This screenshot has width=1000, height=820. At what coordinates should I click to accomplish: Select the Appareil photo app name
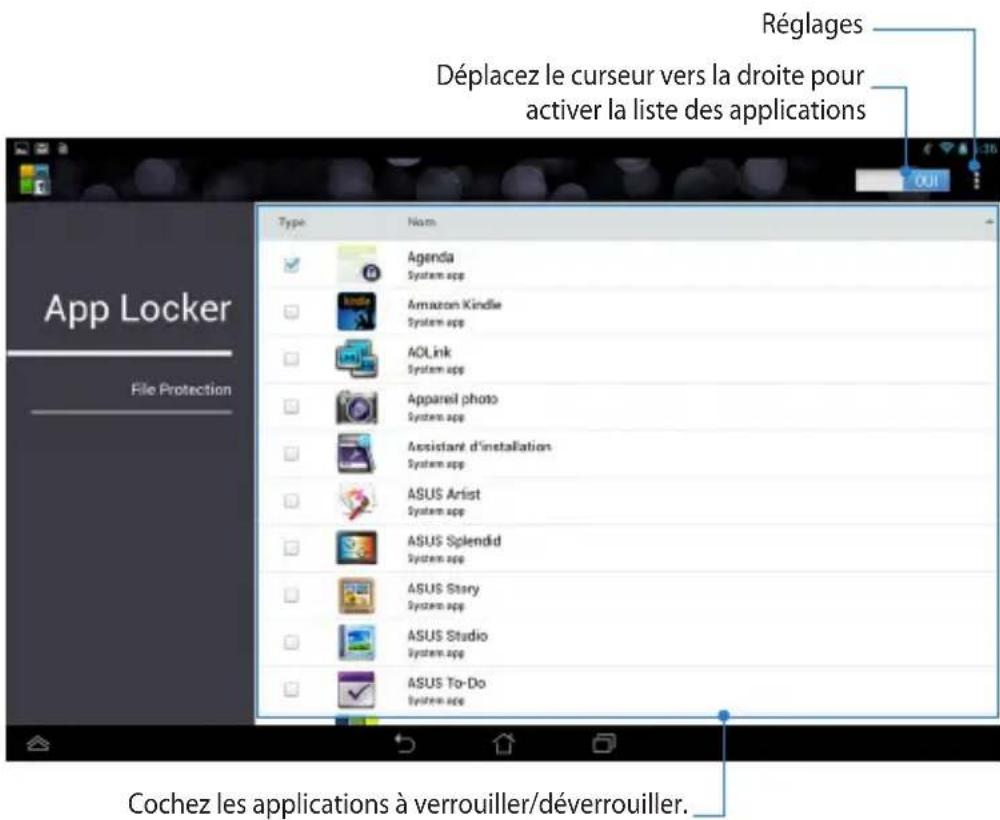(452, 399)
